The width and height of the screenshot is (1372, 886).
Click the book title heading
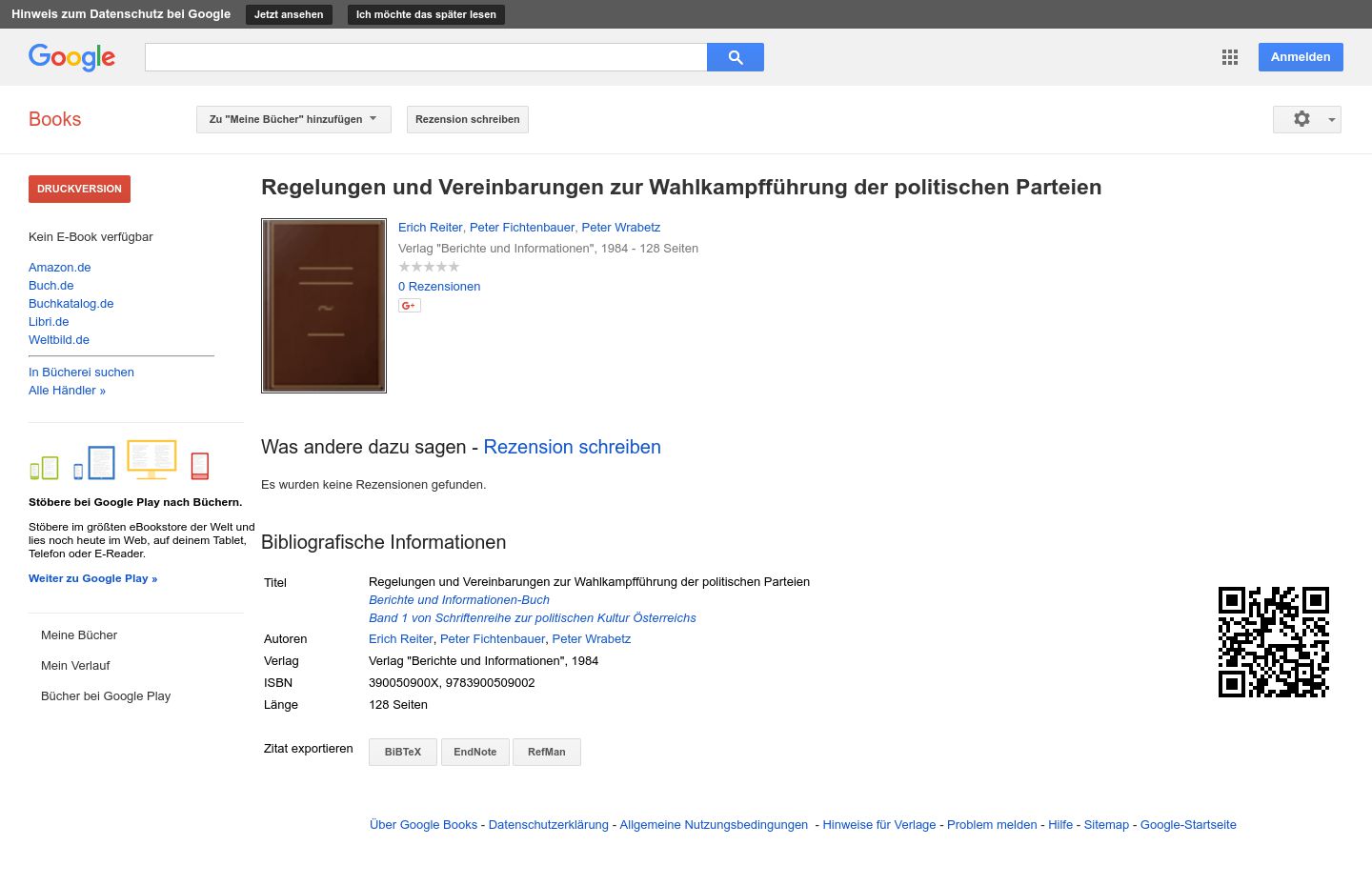point(681,188)
